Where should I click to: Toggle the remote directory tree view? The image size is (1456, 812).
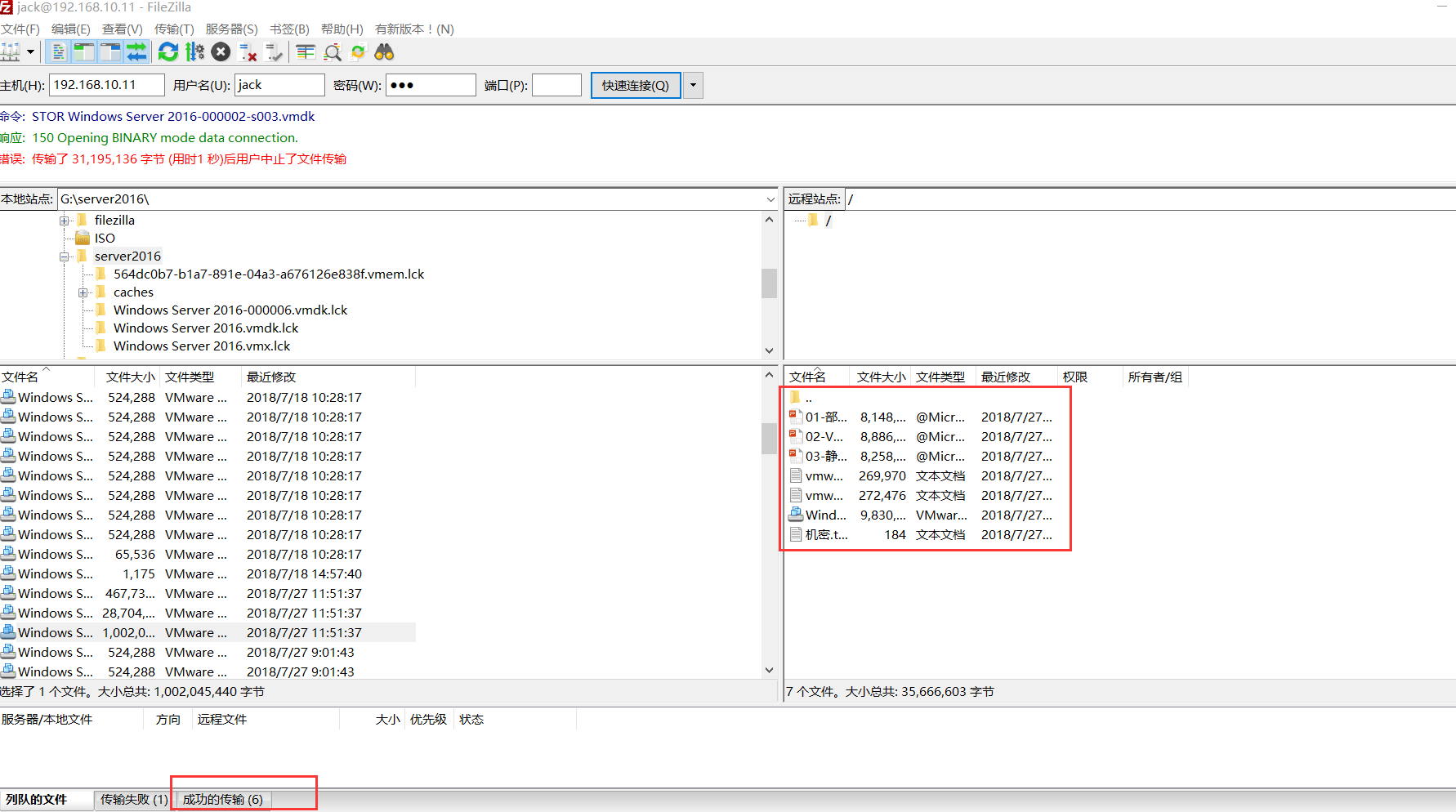click(x=110, y=52)
